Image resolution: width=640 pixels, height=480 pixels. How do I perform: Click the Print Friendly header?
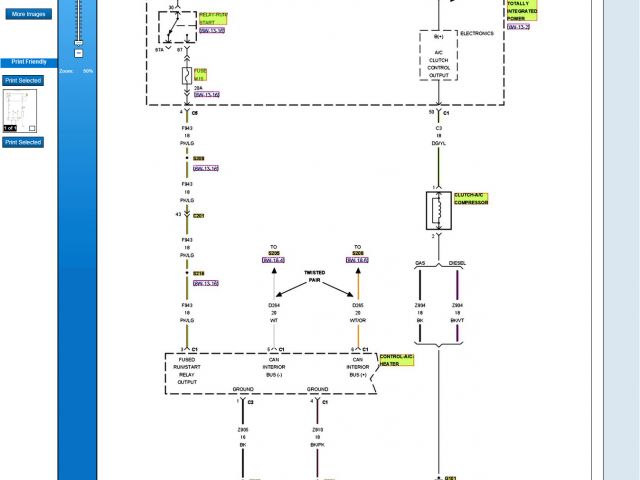pyautogui.click(x=28, y=62)
